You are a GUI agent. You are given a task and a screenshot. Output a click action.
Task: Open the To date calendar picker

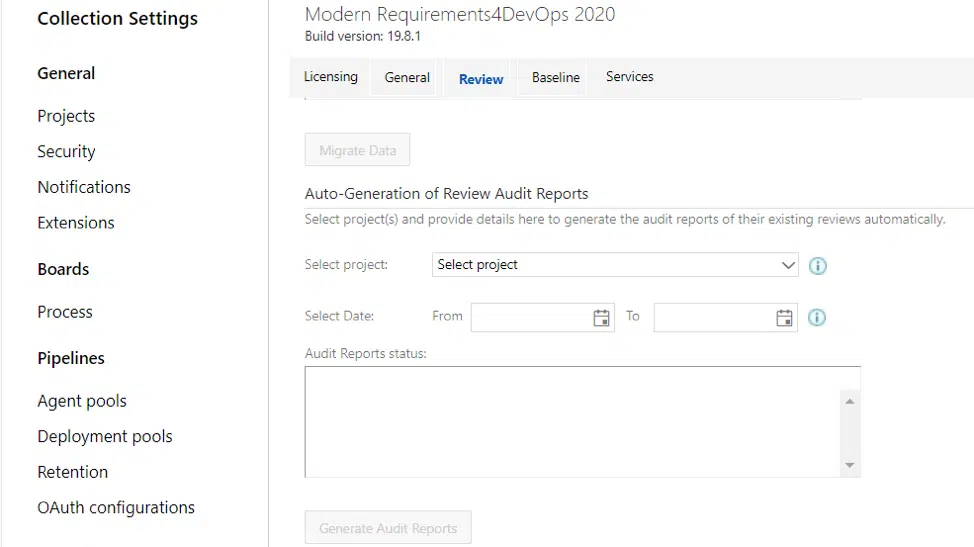(784, 318)
